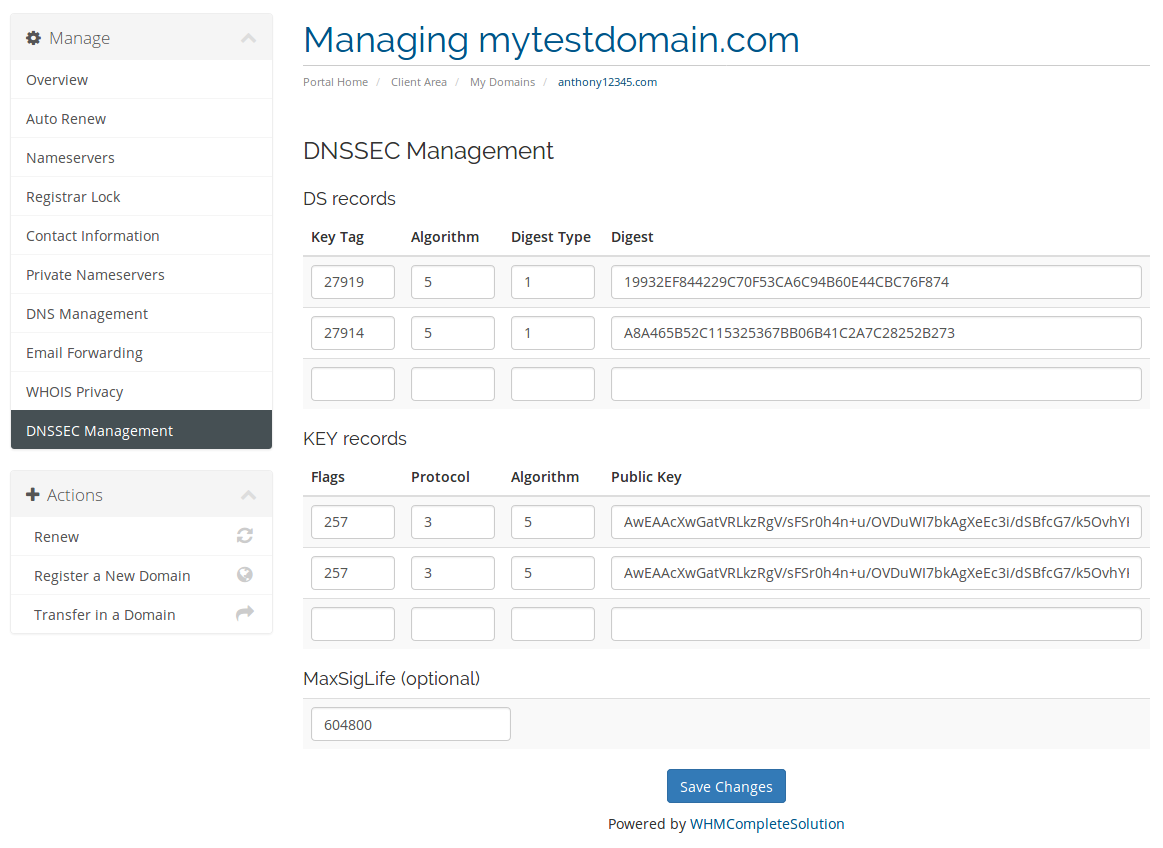Screen dimensions: 1163x848
Task: Collapse the Manage panel chevron
Action: [x=248, y=38]
